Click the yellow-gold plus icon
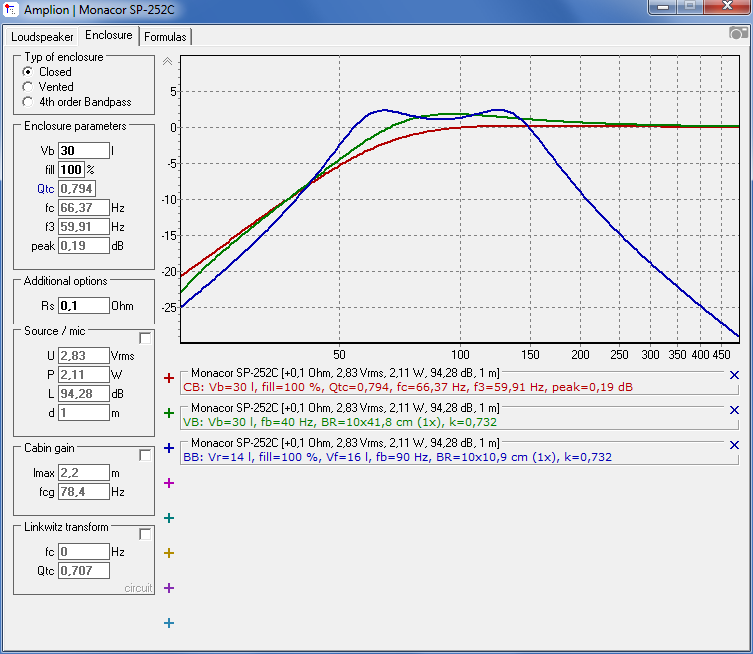753x654 pixels. (169, 553)
